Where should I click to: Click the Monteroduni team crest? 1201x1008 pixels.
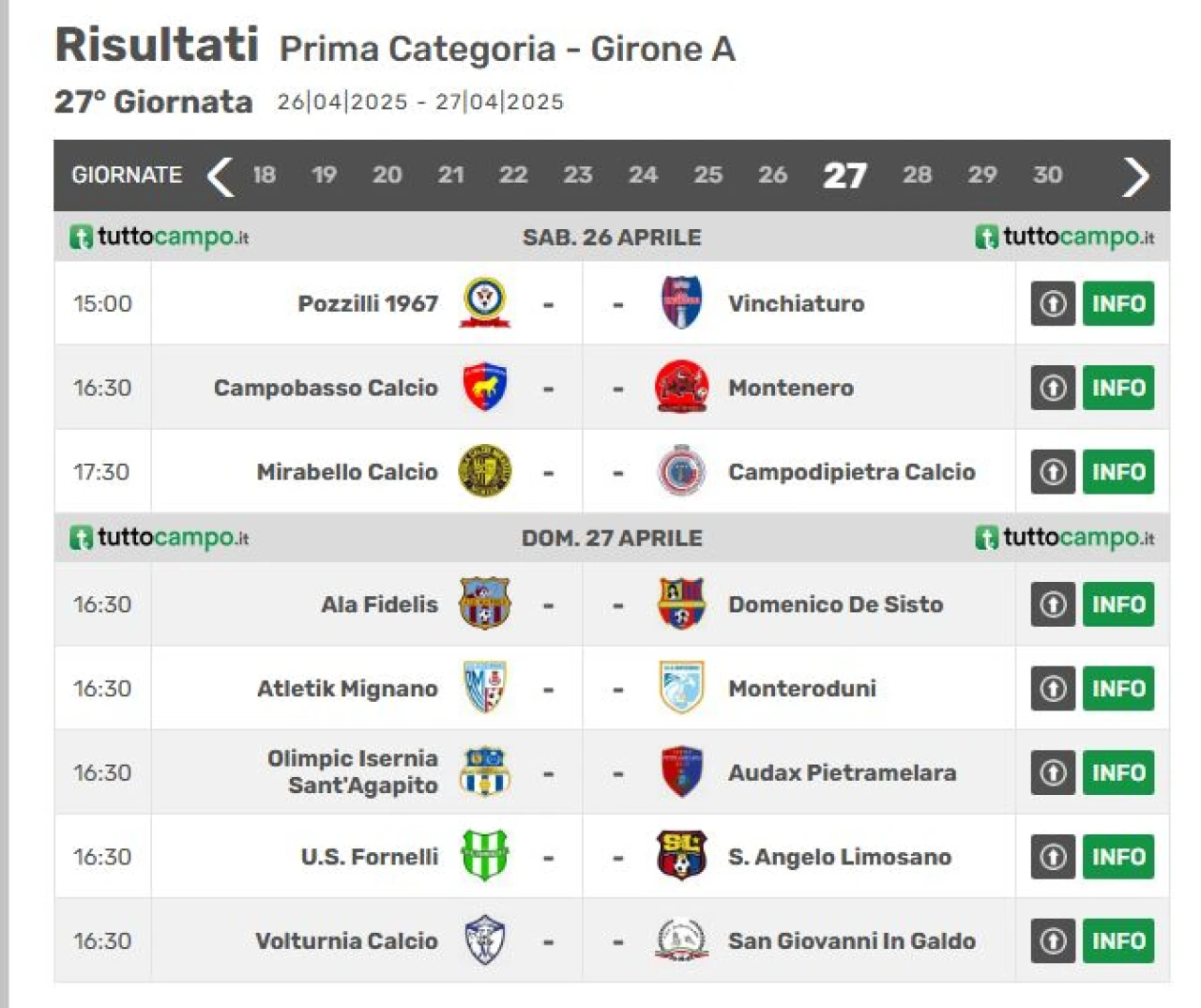click(681, 687)
